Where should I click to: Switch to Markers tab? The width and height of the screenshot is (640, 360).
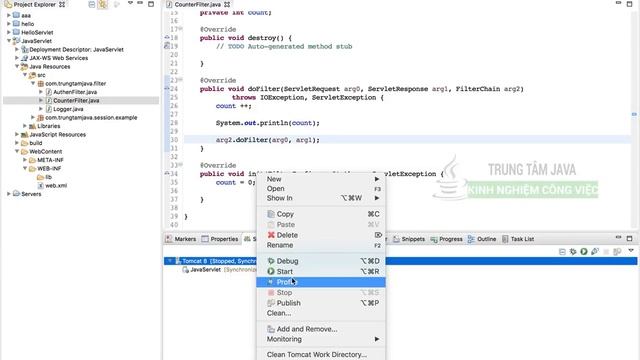point(181,239)
